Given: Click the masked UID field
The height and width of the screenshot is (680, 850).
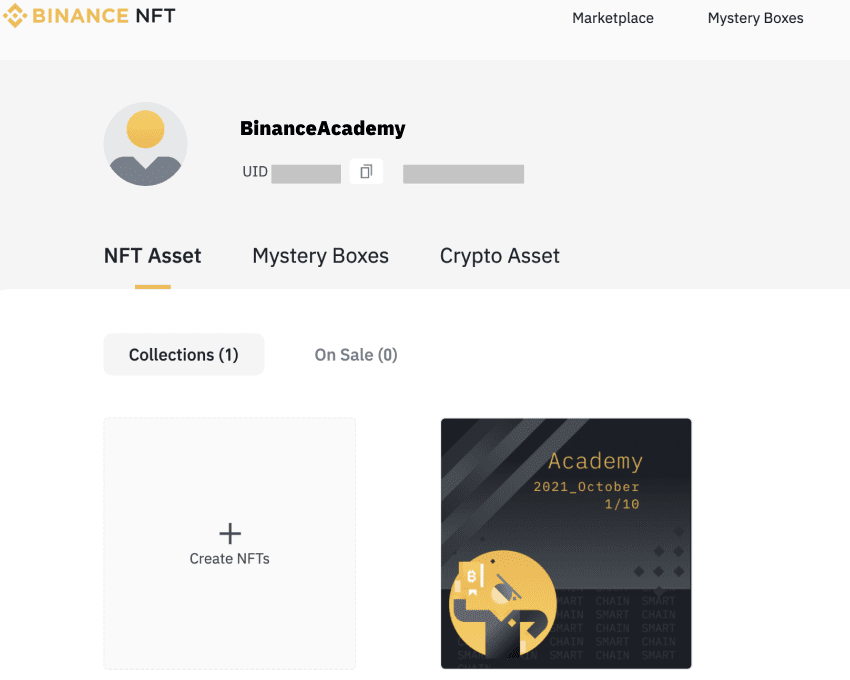Looking at the screenshot, I should pyautogui.click(x=306, y=171).
